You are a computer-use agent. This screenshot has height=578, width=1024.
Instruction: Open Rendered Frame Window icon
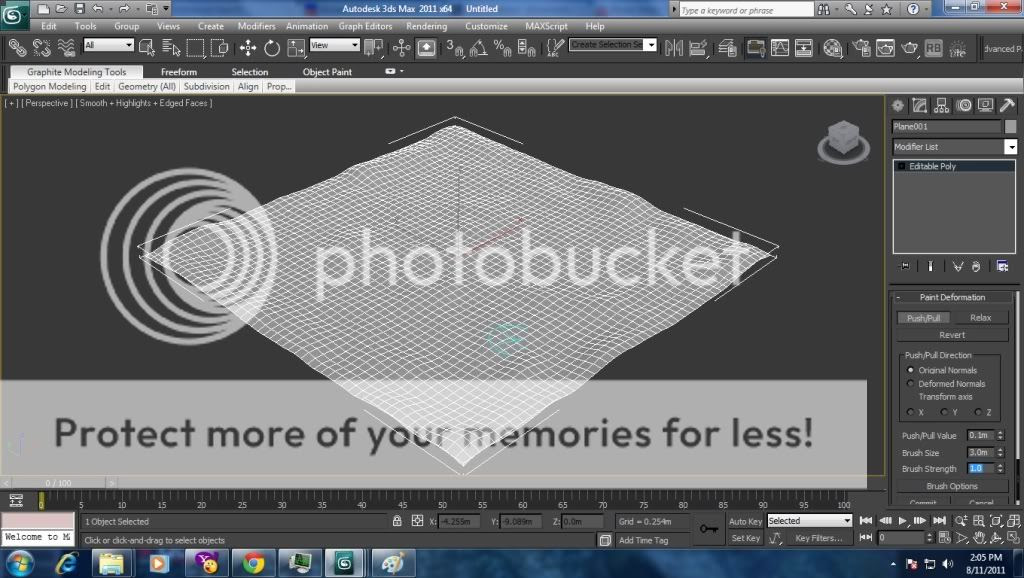coord(886,48)
